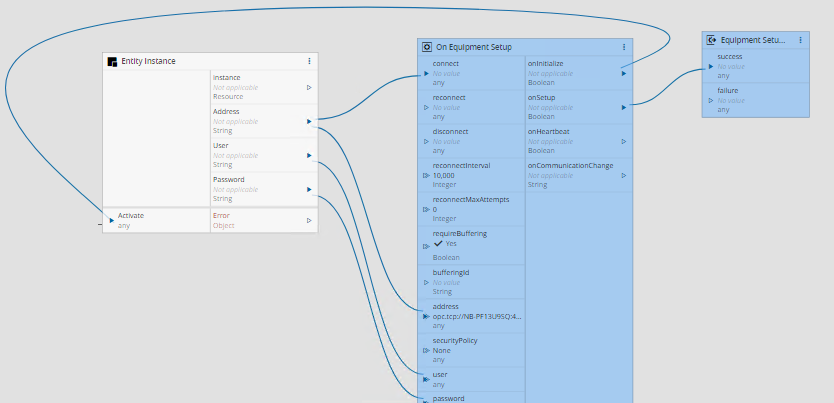Select the onHeartbeat output port arrow

(x=624, y=141)
